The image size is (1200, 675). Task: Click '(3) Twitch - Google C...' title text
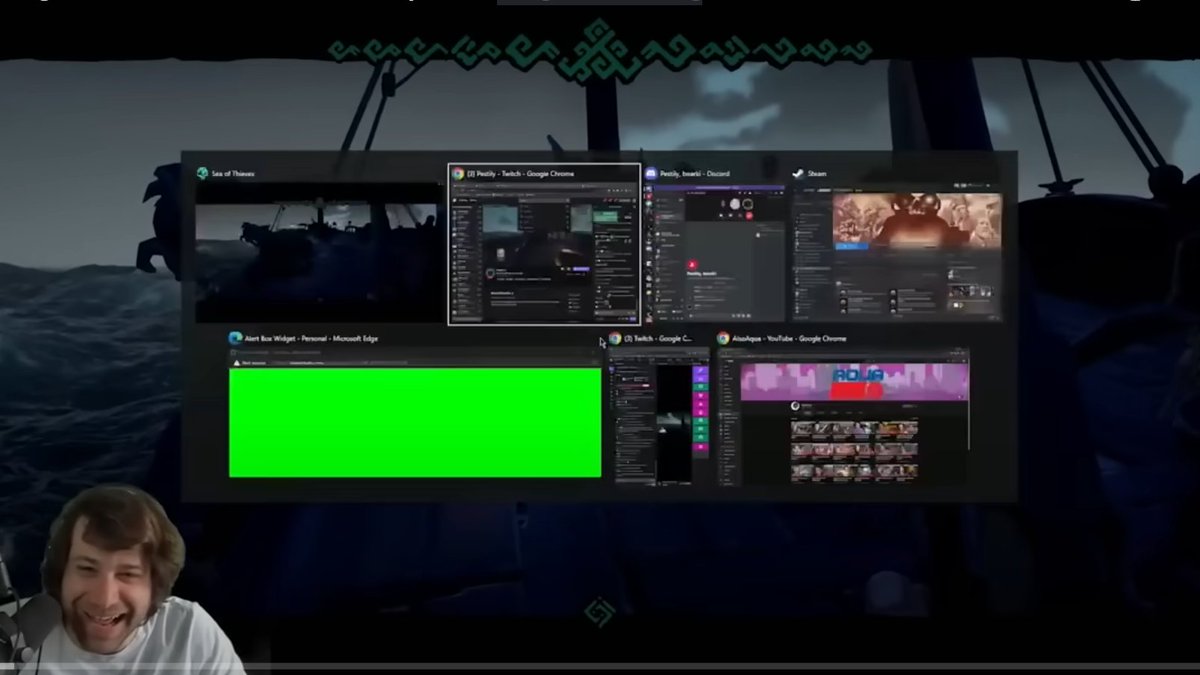point(658,339)
